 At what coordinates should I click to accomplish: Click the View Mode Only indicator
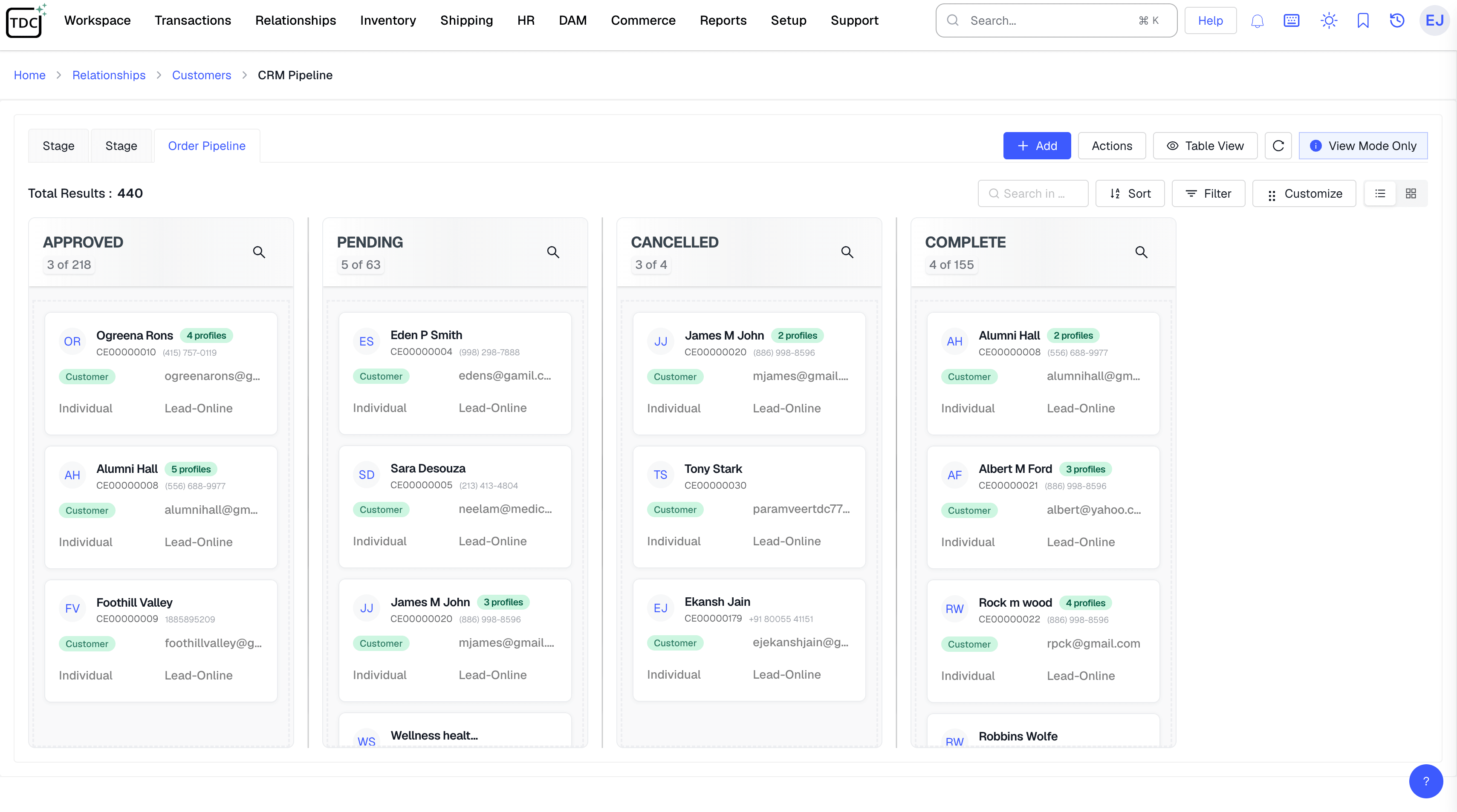[x=1363, y=146]
